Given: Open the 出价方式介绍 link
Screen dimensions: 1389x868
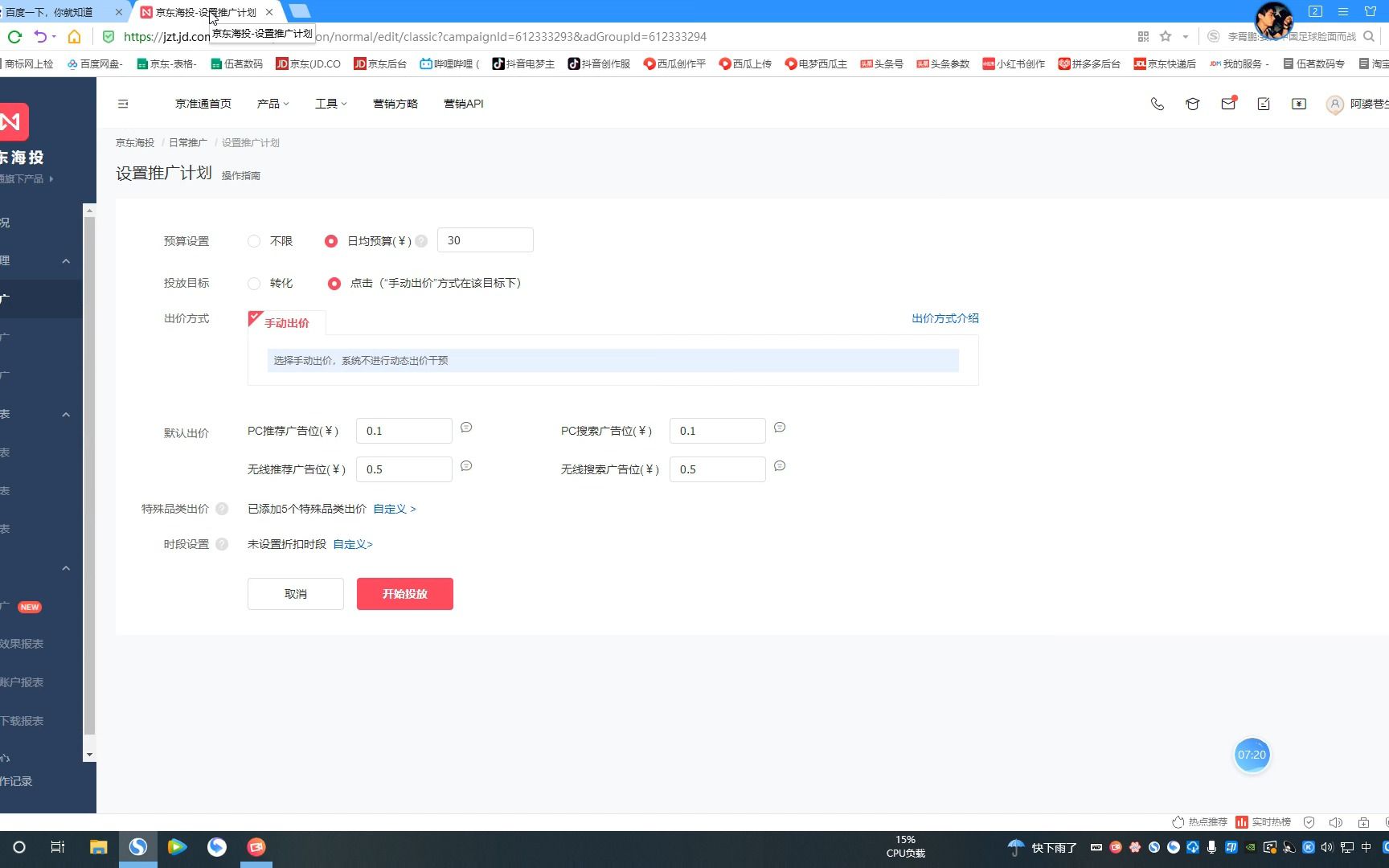Looking at the screenshot, I should pyautogui.click(x=945, y=318).
